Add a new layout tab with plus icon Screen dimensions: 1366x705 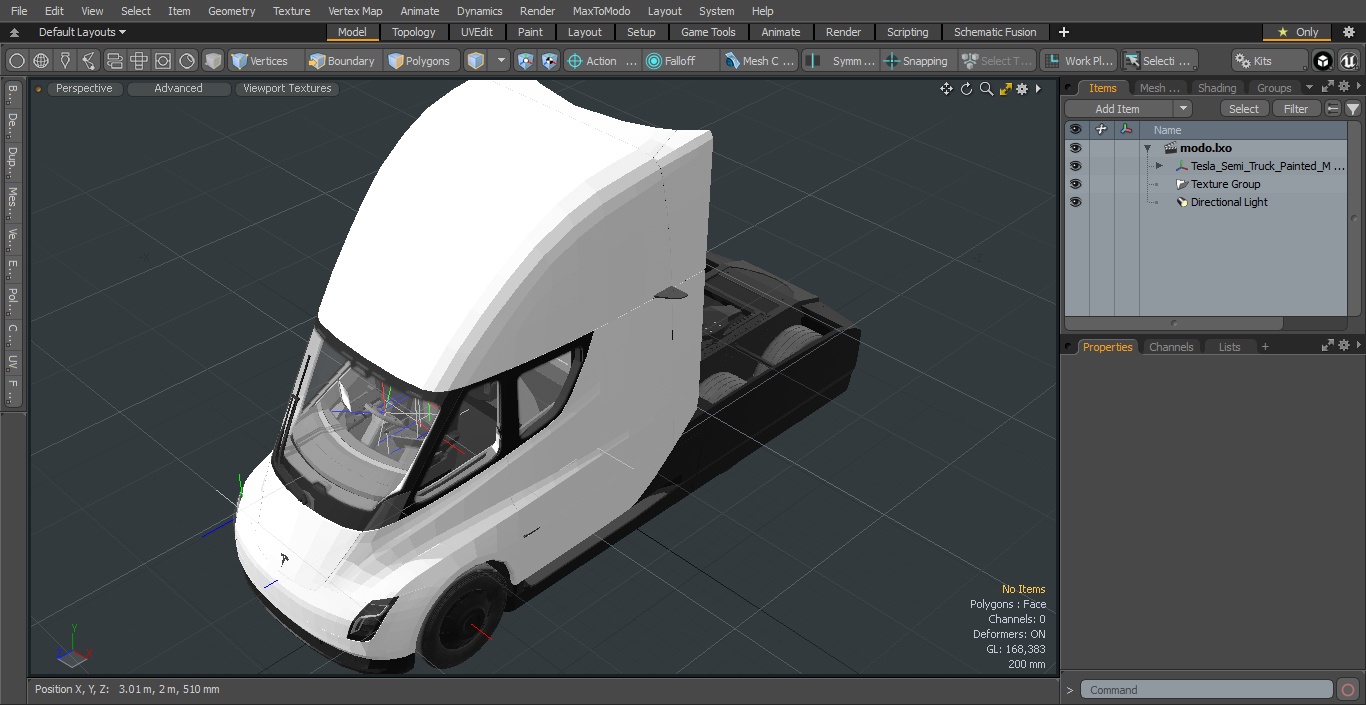tap(1064, 32)
